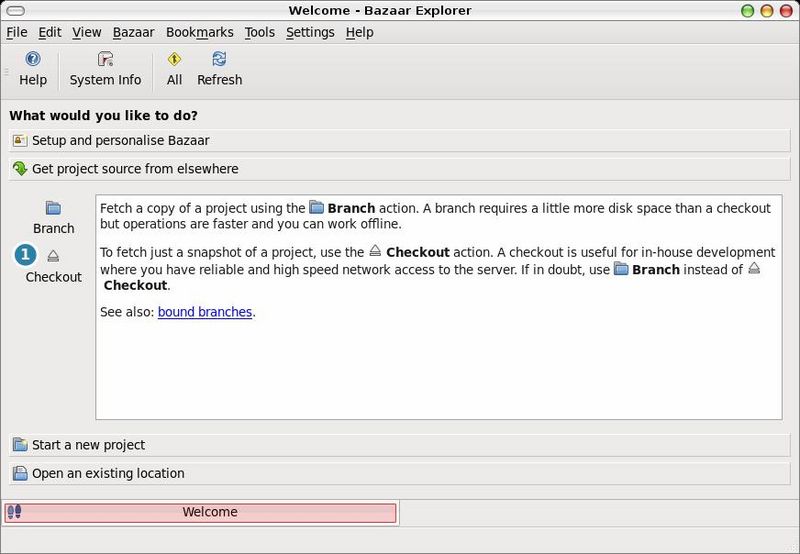Click the Setup and personalise Bazaar icon
This screenshot has width=800, height=554.
click(x=20, y=140)
